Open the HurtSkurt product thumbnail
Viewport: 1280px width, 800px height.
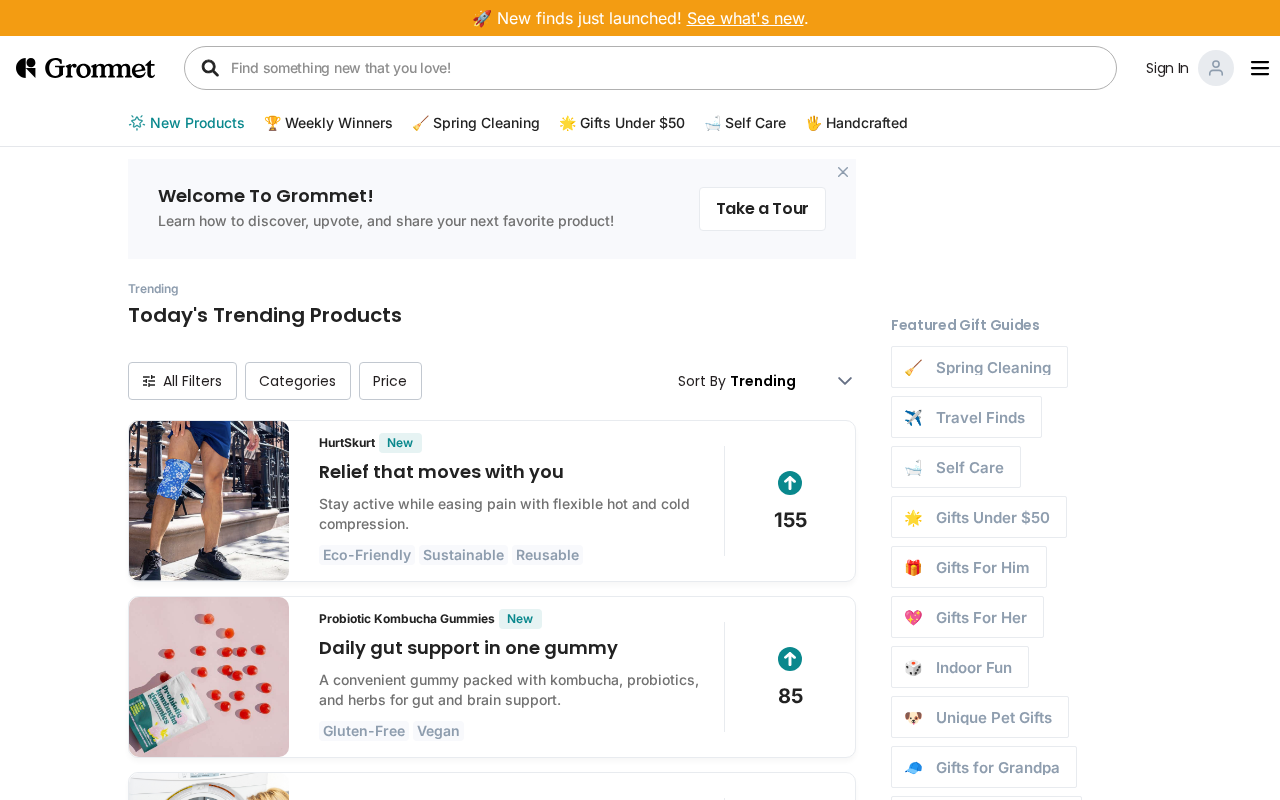tap(209, 501)
